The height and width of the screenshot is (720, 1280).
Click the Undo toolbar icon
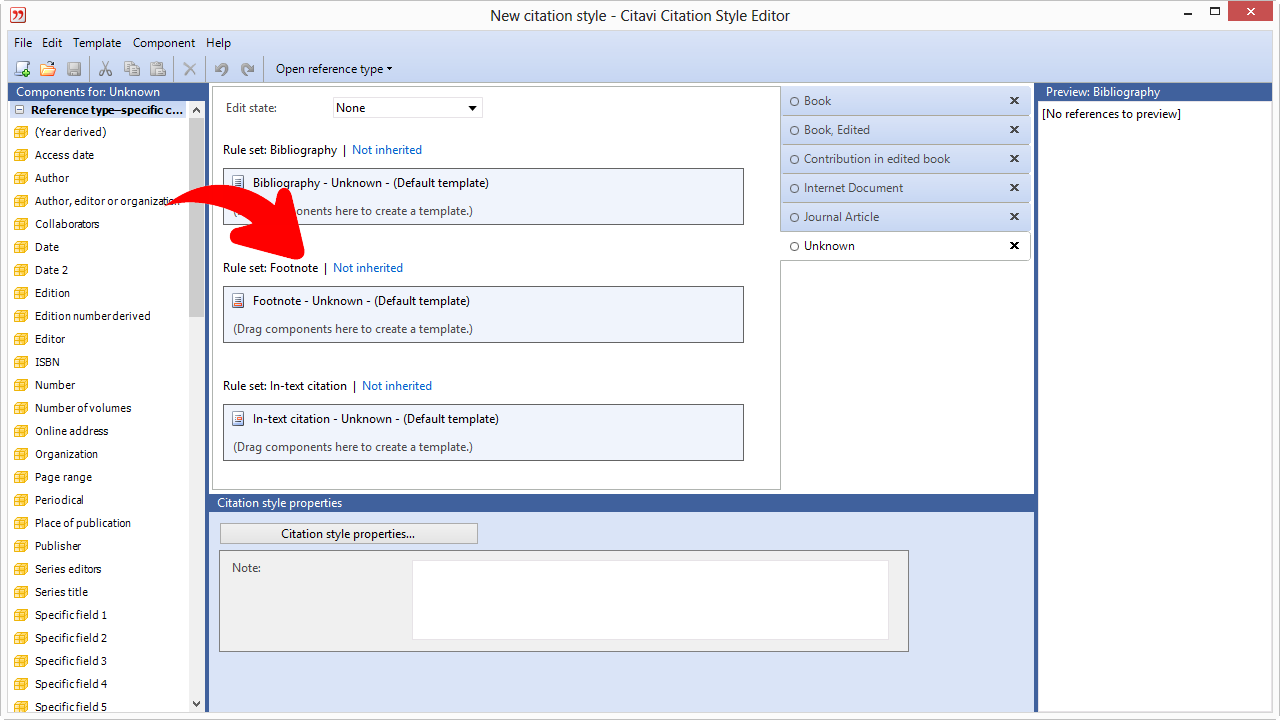(x=221, y=69)
